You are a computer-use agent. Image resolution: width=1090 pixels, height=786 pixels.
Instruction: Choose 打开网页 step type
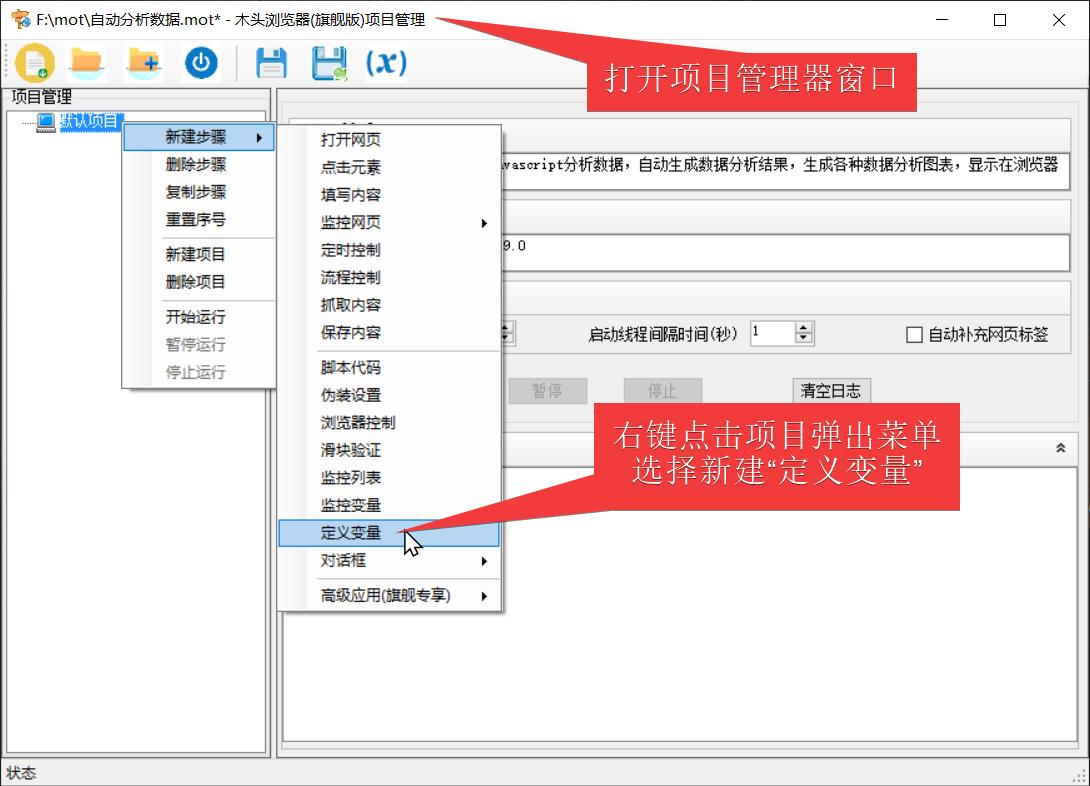pyautogui.click(x=389, y=140)
